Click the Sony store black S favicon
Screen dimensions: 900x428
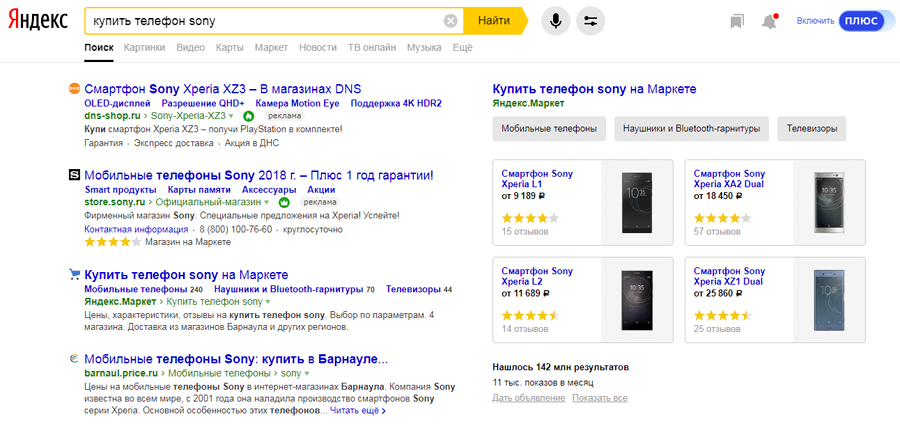pos(75,174)
